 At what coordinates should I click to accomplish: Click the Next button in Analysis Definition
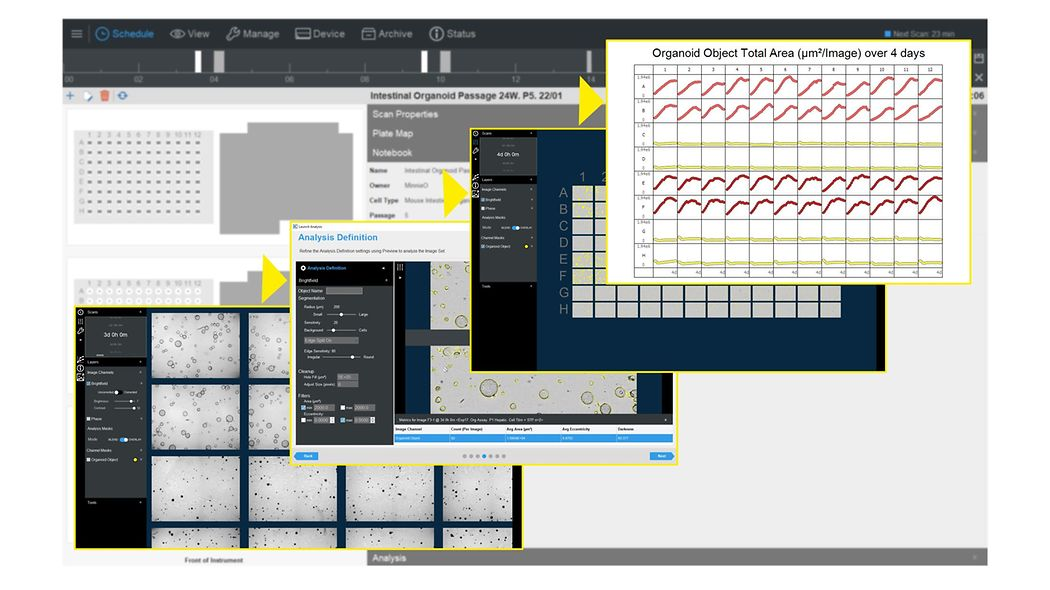tap(659, 456)
